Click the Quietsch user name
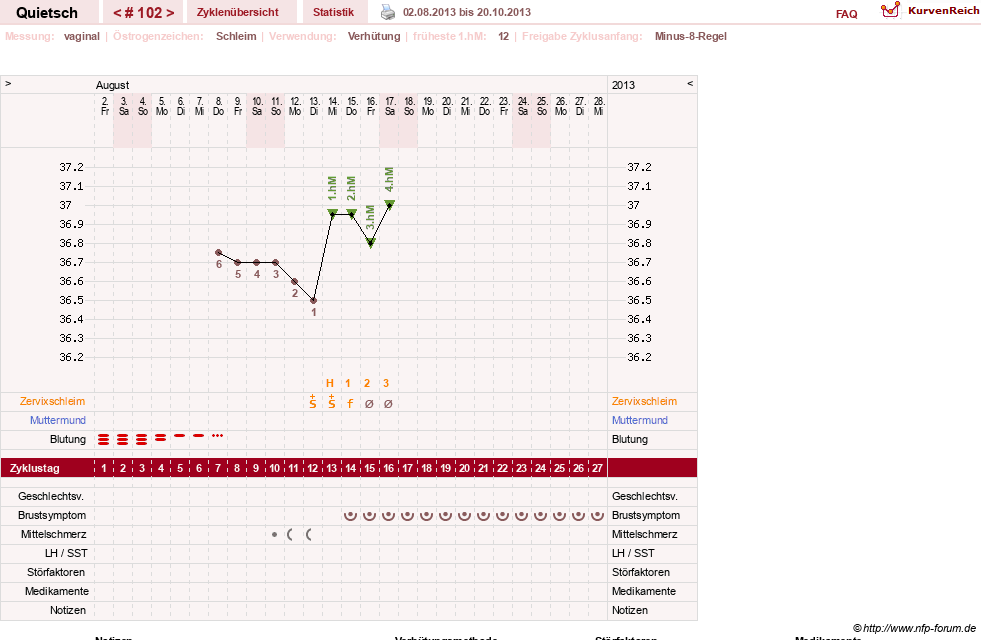Screen dimensions: 981x640 click(47, 13)
